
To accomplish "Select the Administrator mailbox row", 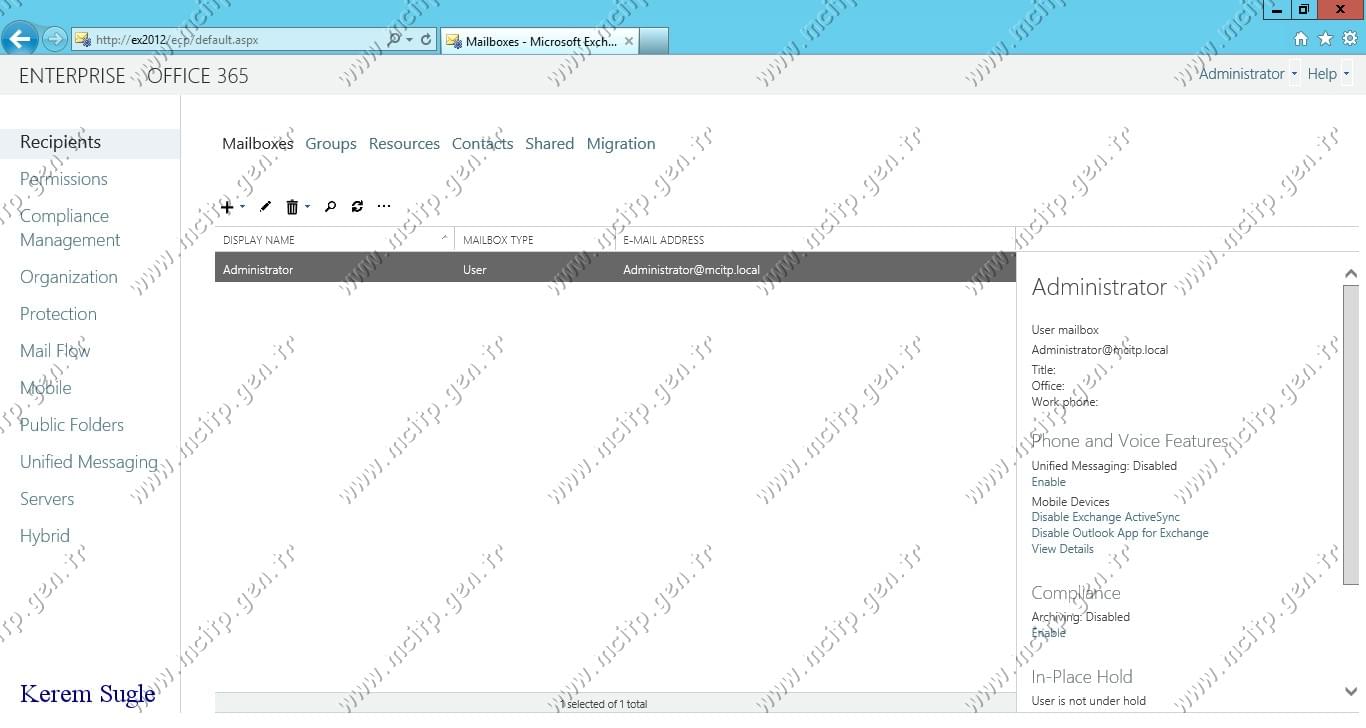I will 615,268.
